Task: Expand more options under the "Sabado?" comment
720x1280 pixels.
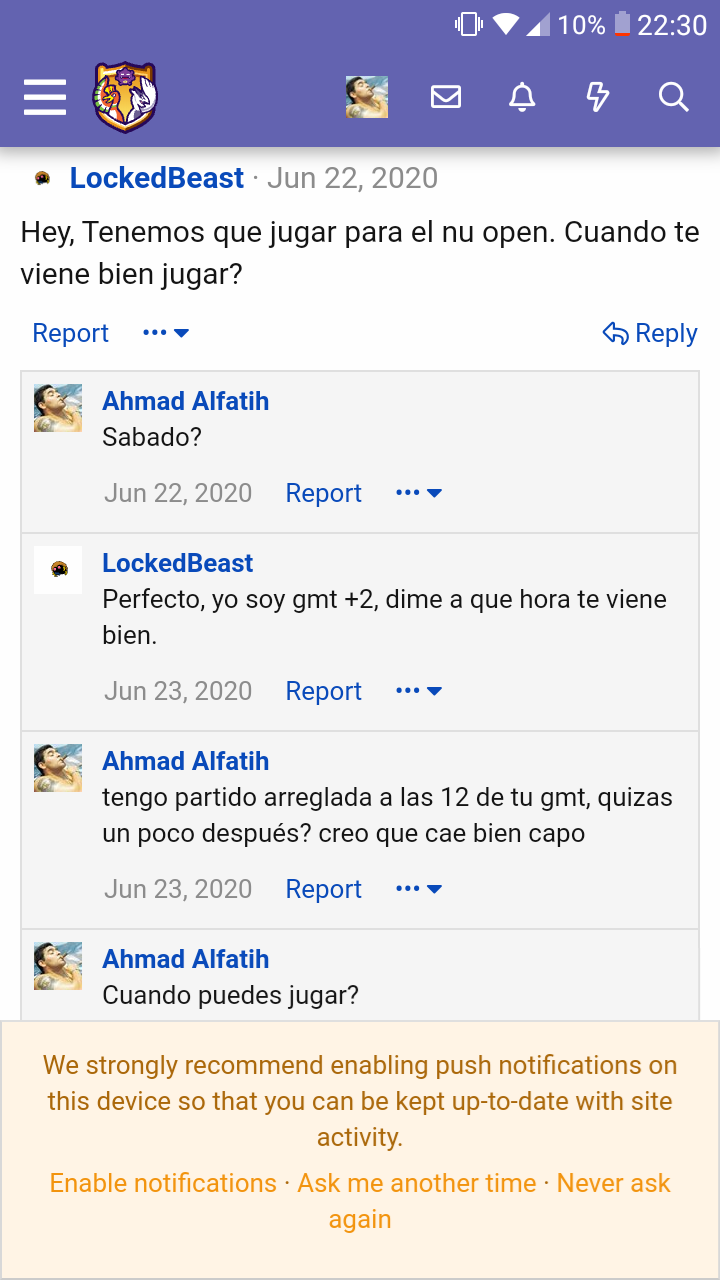Action: pyautogui.click(x=419, y=493)
